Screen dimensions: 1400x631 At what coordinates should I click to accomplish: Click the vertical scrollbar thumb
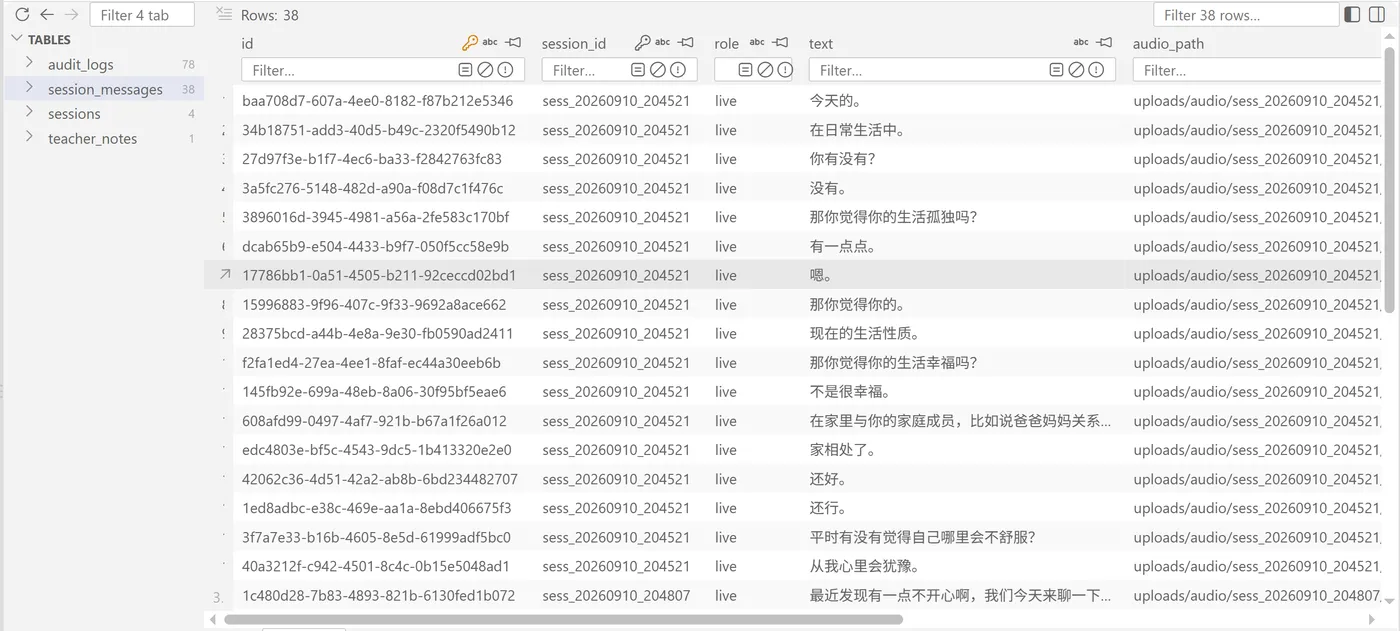pos(1390,180)
